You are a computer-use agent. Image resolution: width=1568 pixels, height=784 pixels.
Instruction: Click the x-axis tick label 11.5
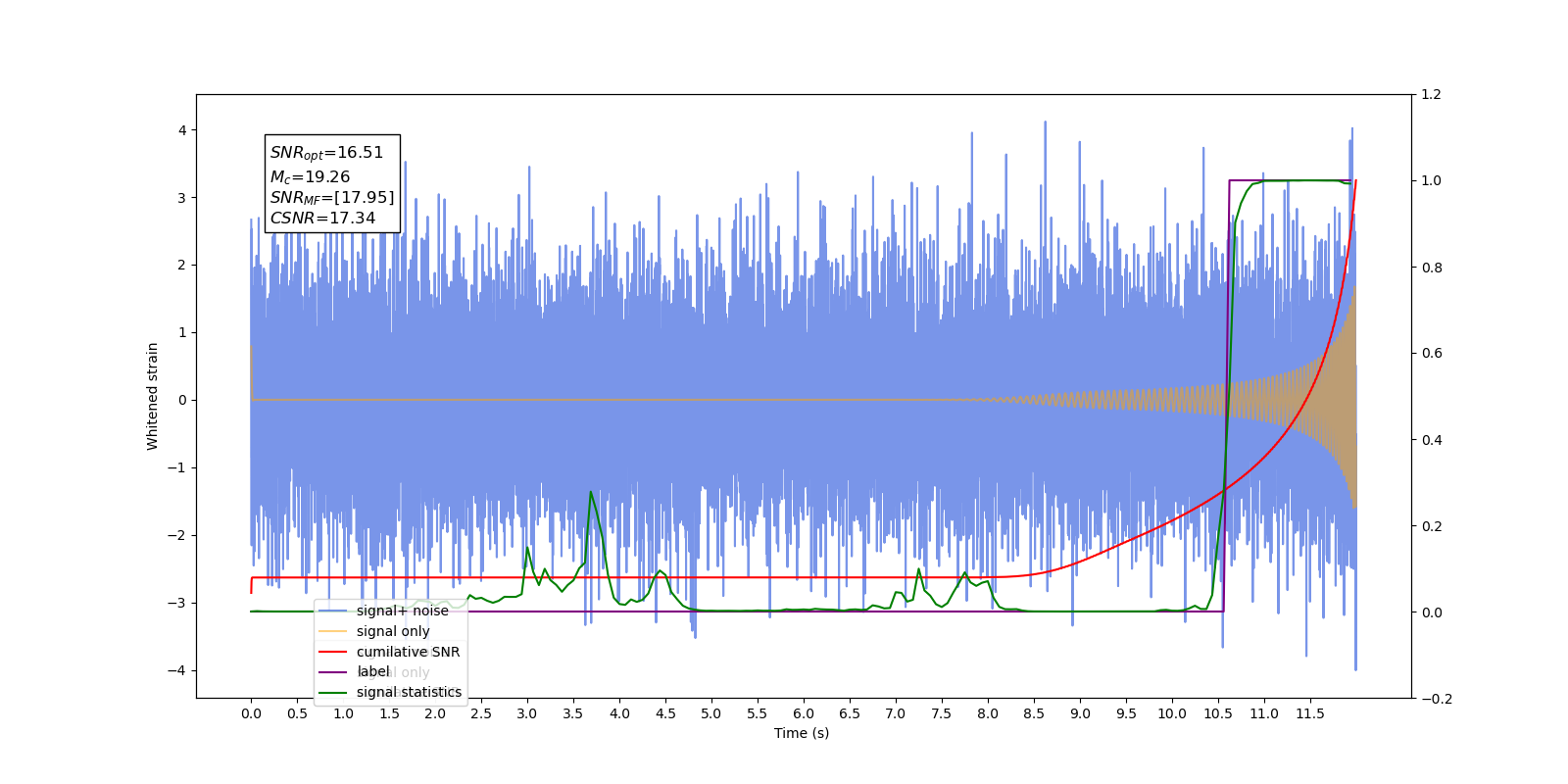[x=1310, y=713]
